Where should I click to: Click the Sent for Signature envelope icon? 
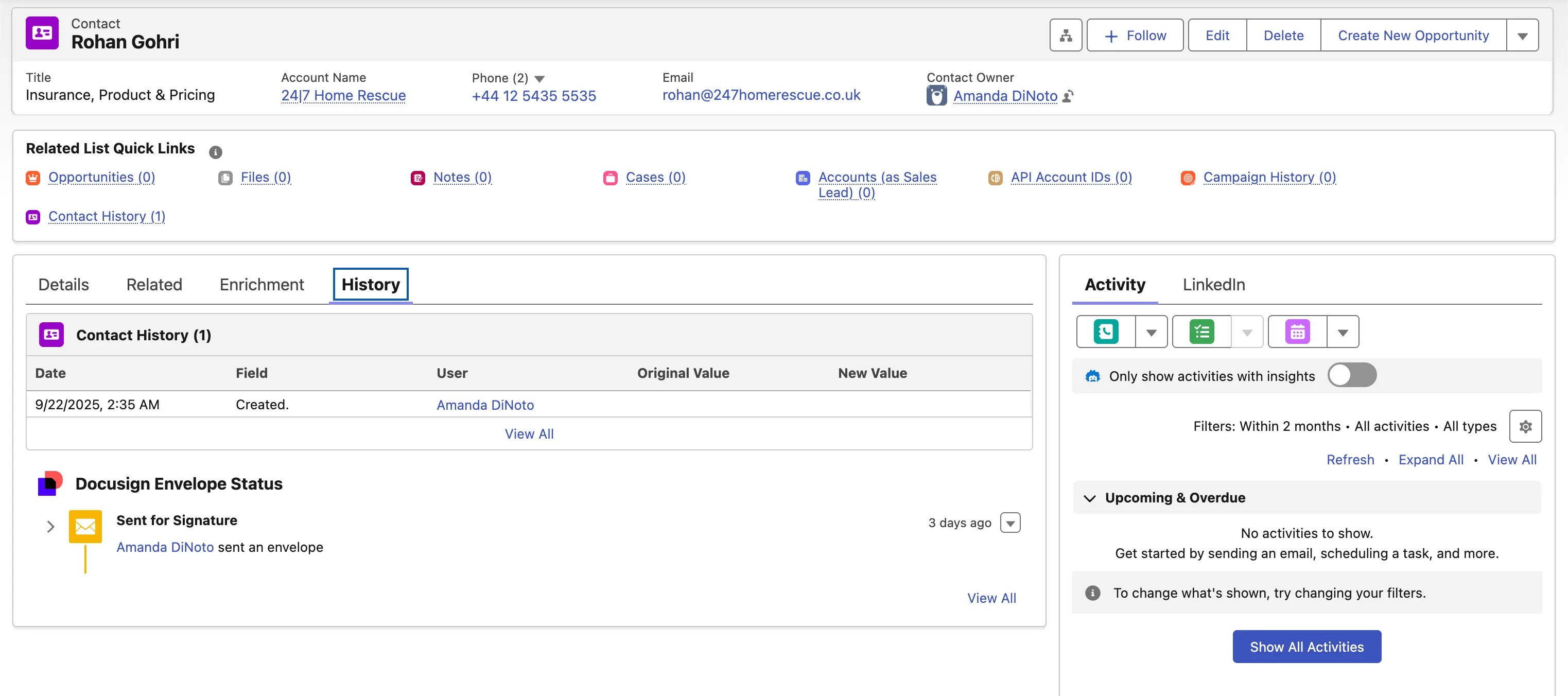[x=85, y=526]
